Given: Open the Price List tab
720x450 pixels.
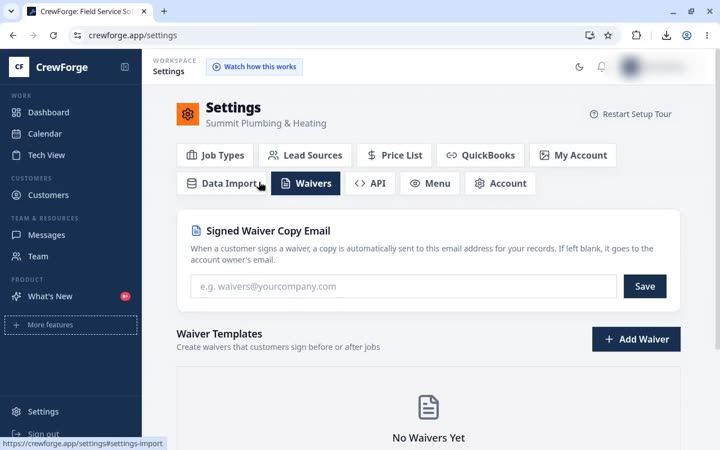Looking at the screenshot, I should coord(394,155).
